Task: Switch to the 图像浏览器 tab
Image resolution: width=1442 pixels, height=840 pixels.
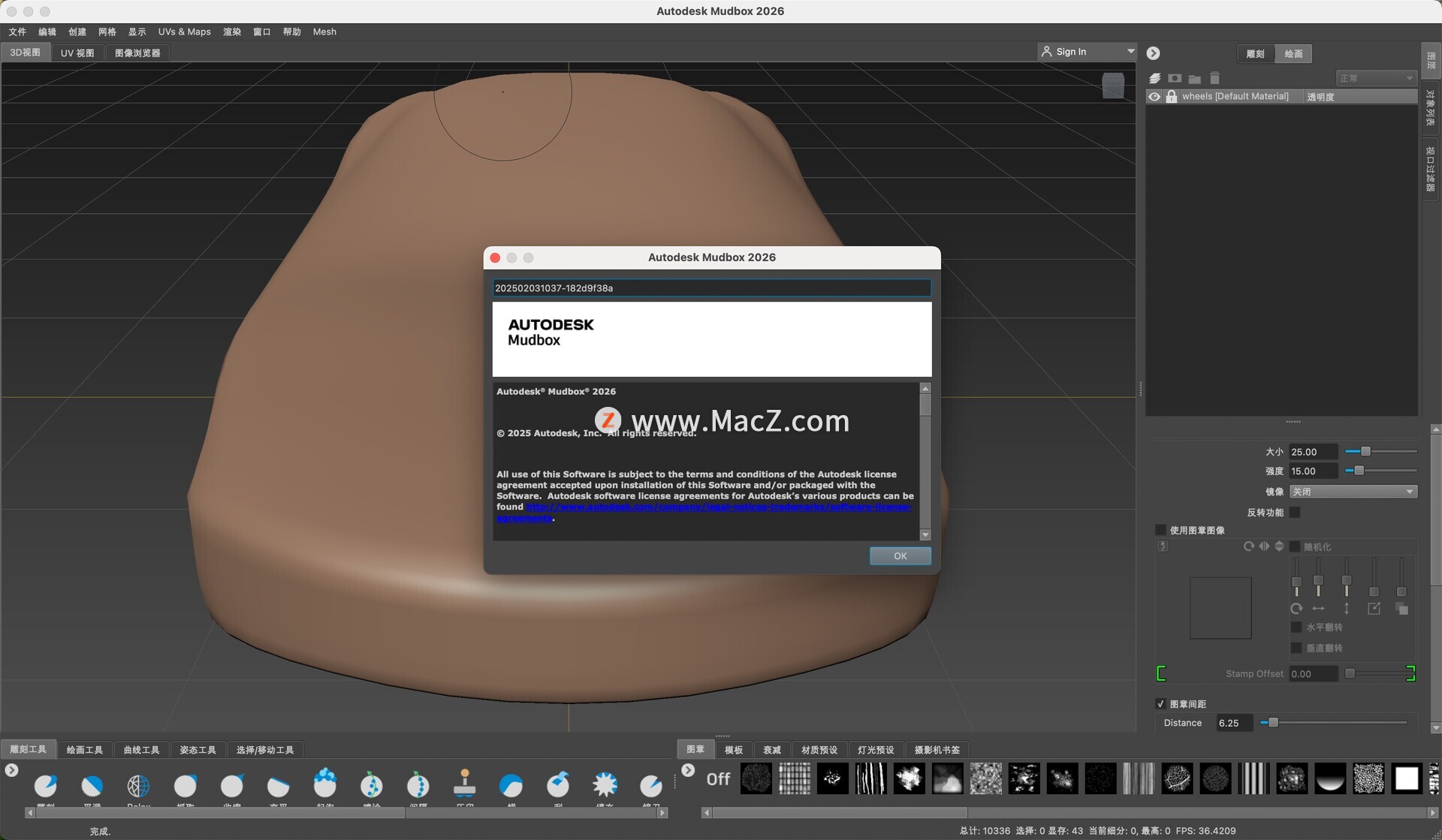Action: 137,53
